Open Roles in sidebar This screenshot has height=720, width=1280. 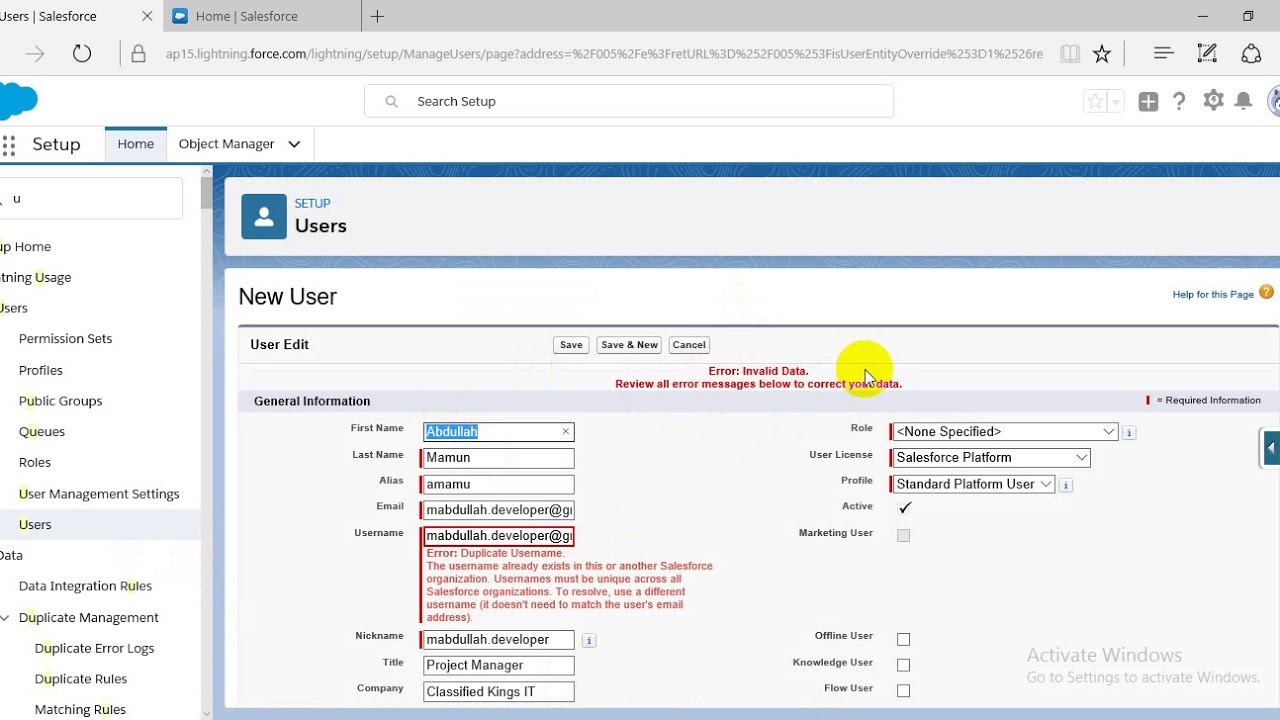(35, 463)
